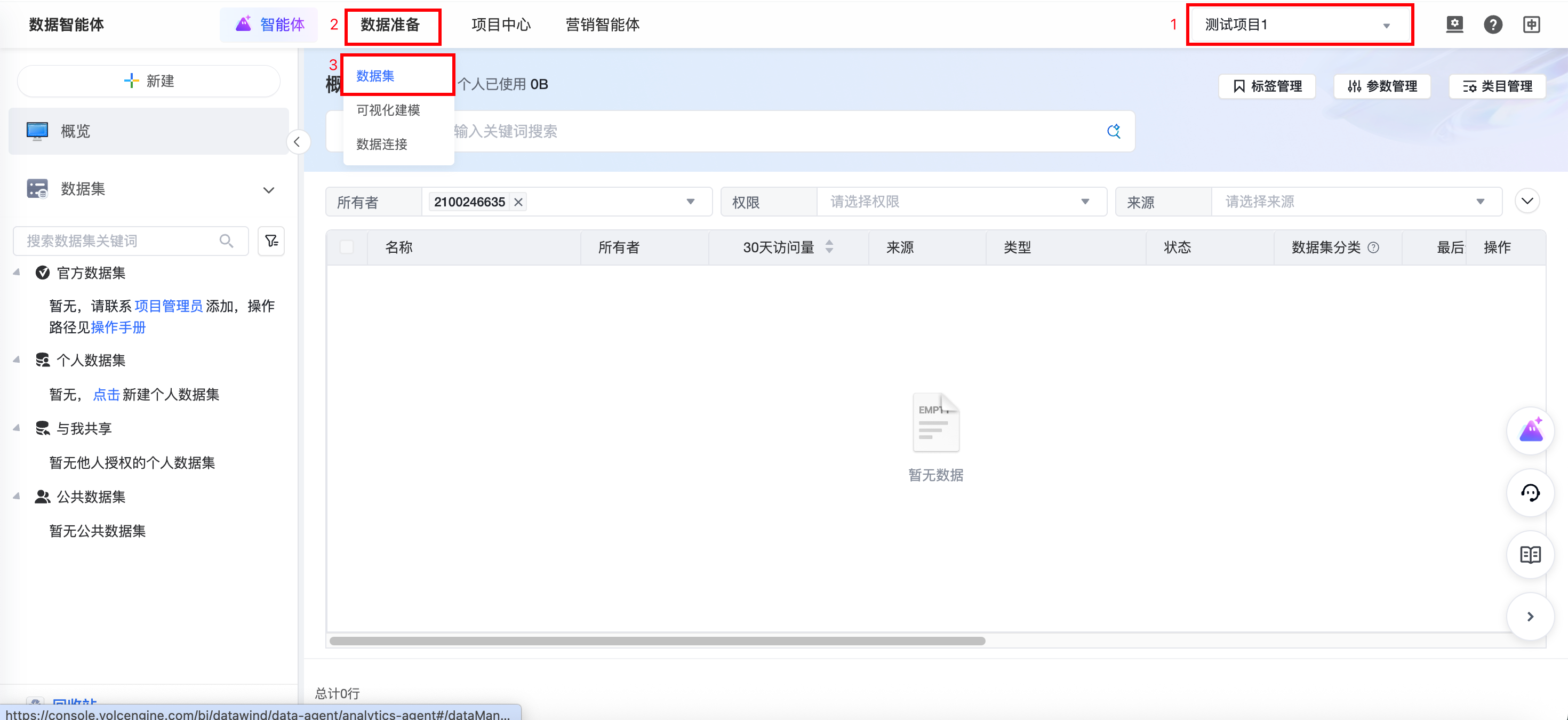Click the AI search icon in keyword field
Image resolution: width=1568 pixels, height=720 pixels.
pyautogui.click(x=1113, y=131)
